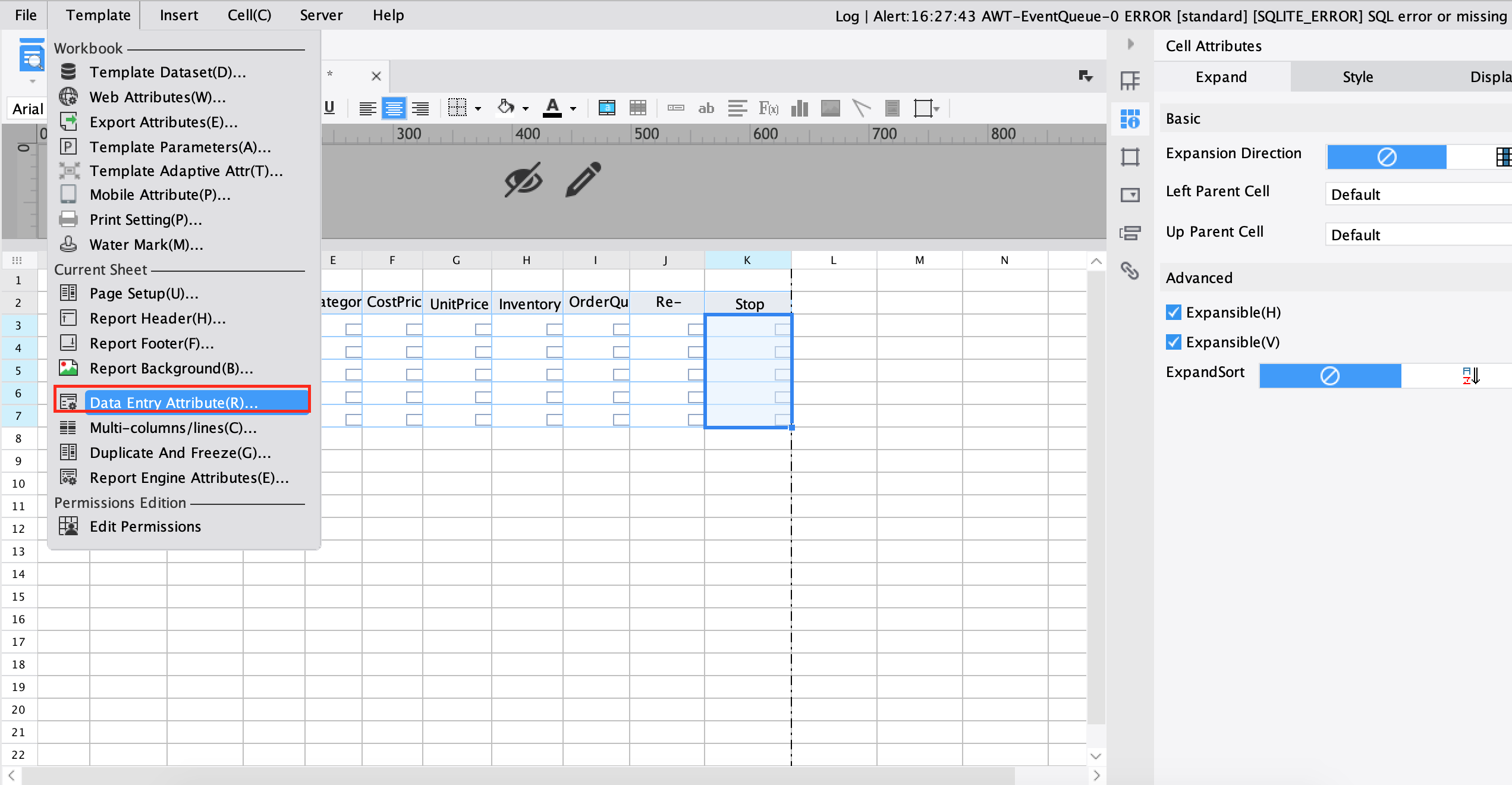The width and height of the screenshot is (1512, 785).
Task: Select the line drawing tool icon
Action: coord(861,108)
